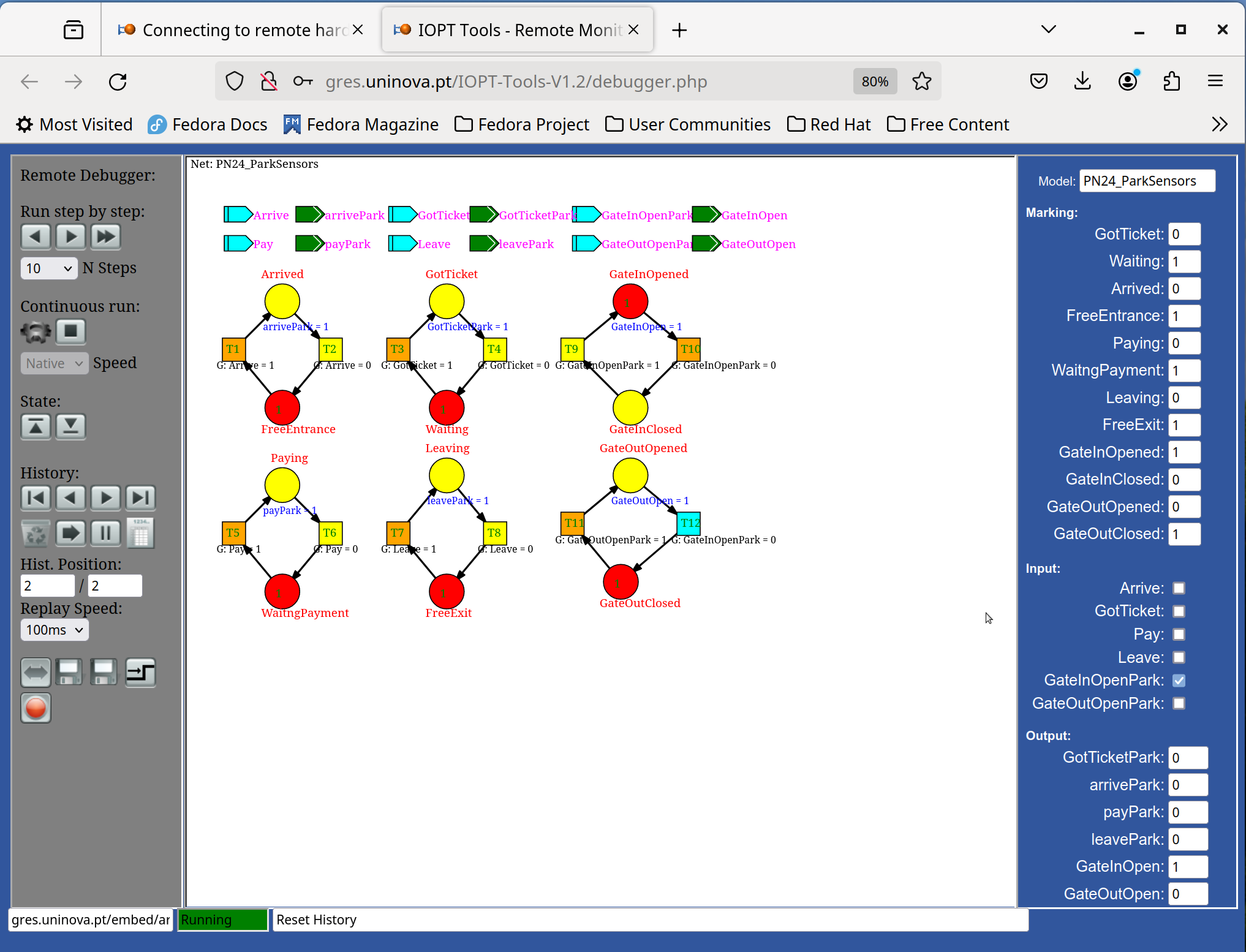The image size is (1246, 952).
Task: Click the first floppy disk save icon
Action: [x=69, y=673]
